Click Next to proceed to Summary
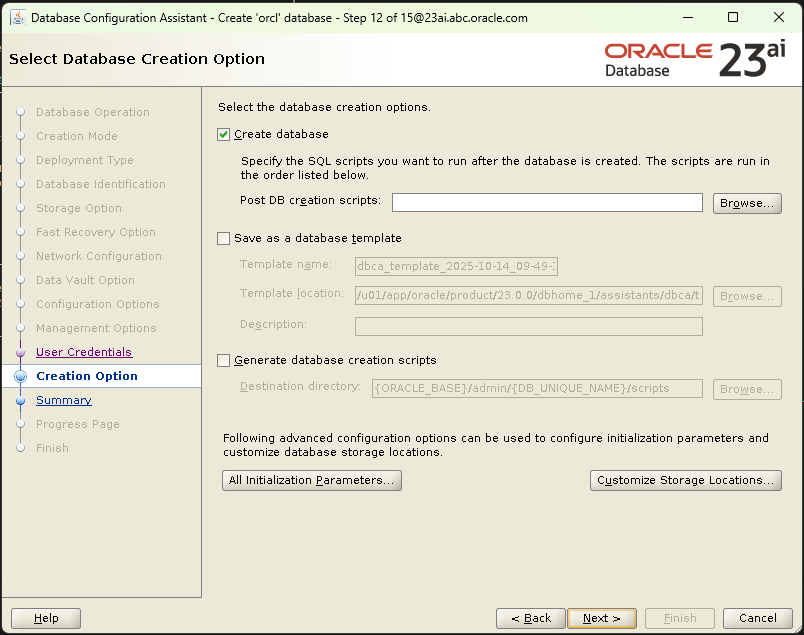Screen dimensions: 804x635 602,618
